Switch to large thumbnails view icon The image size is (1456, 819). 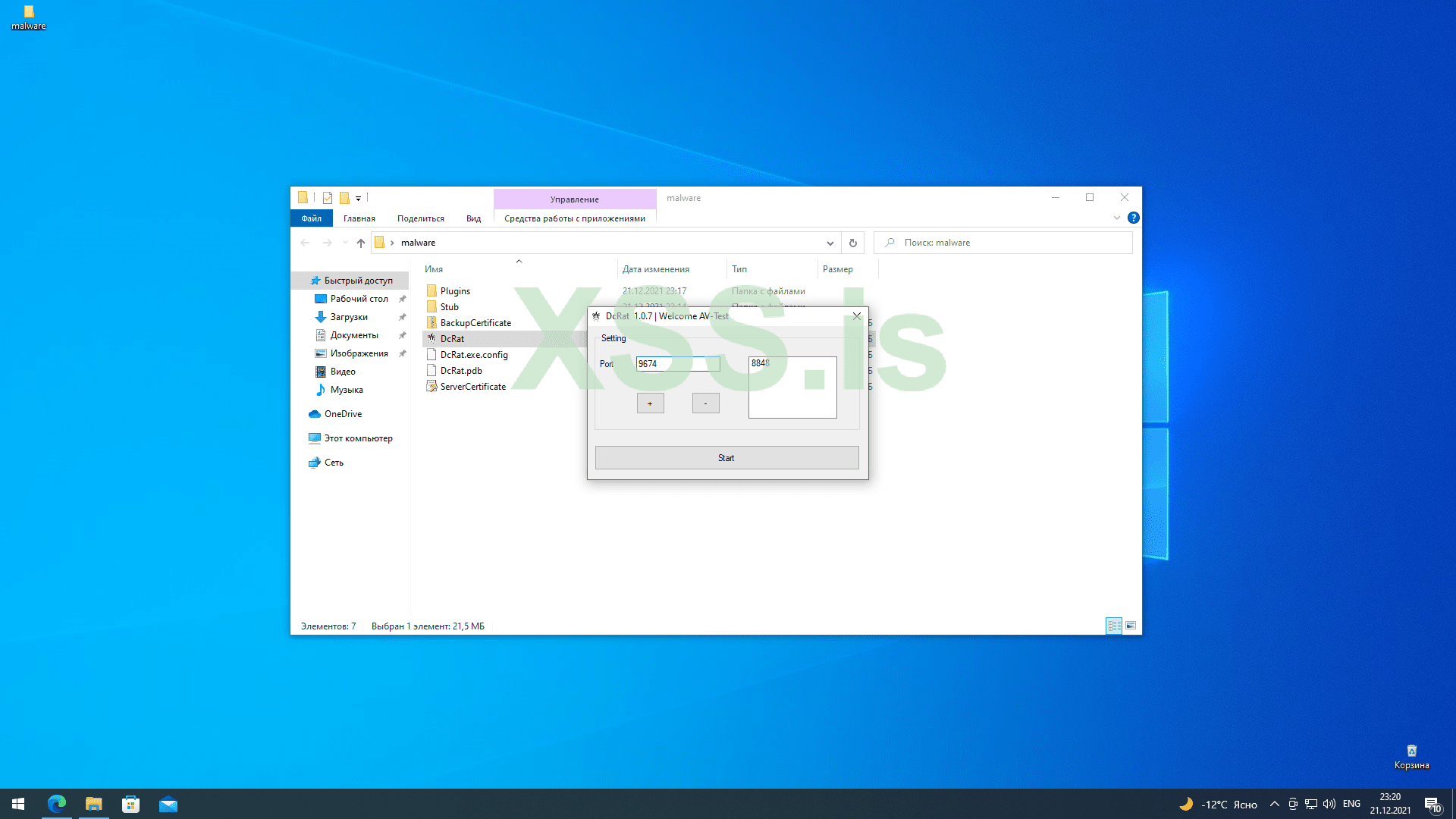tap(1131, 626)
